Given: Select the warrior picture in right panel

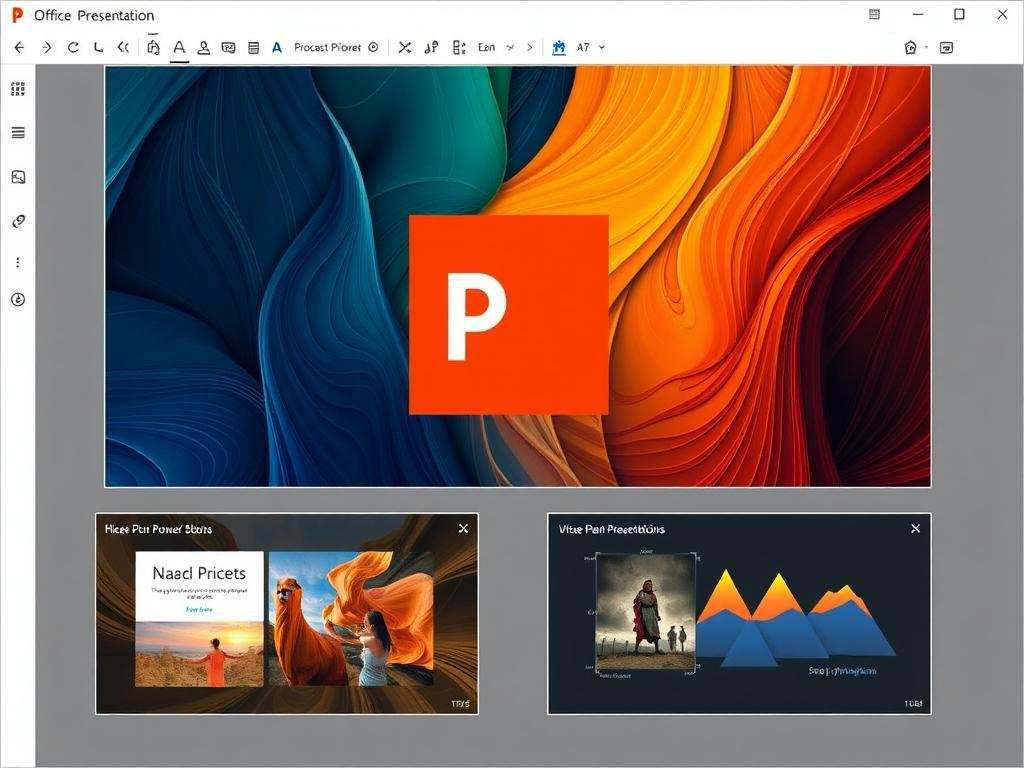Looking at the screenshot, I should coord(645,611).
